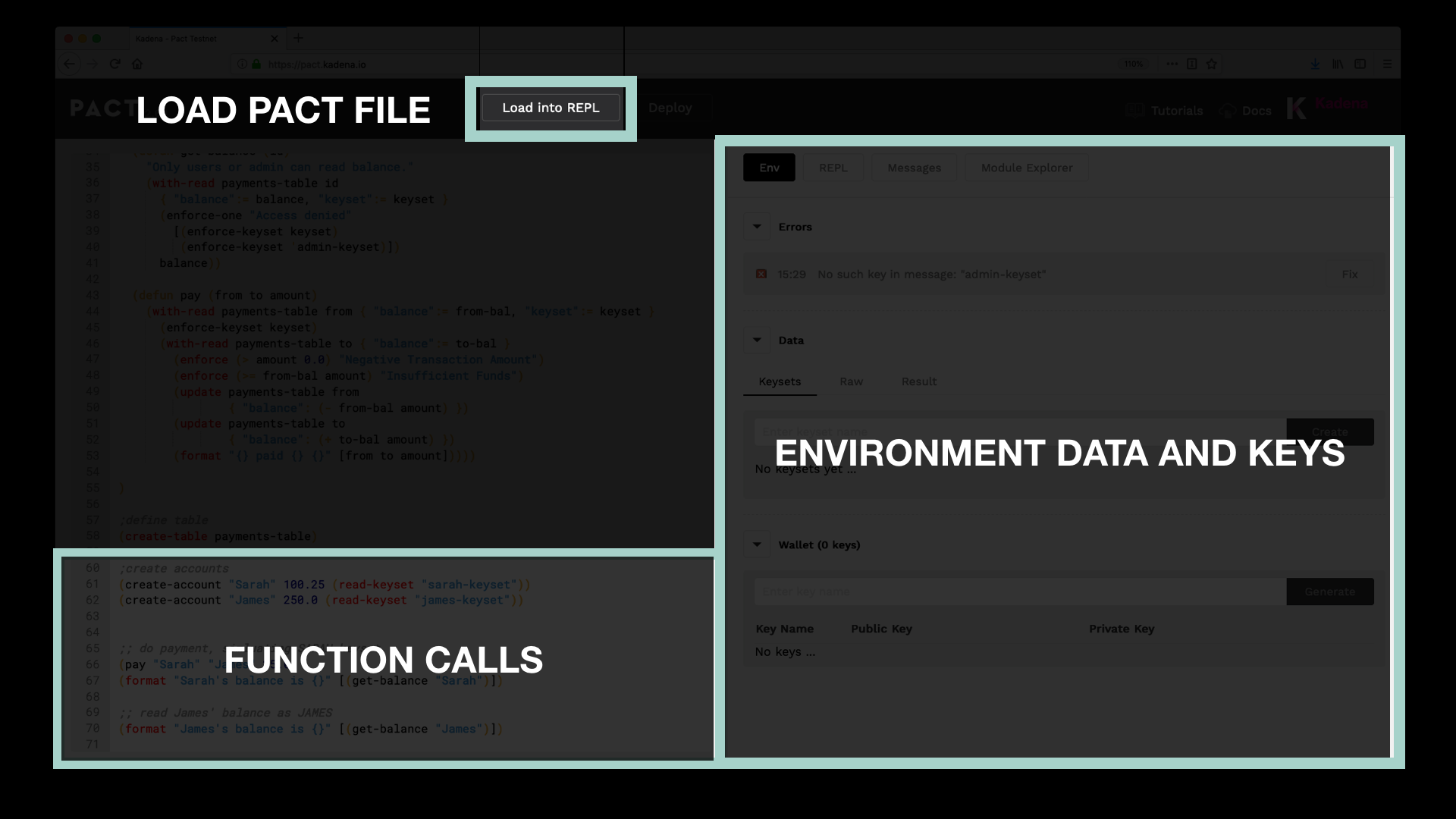Focus the wallet key name input
The height and width of the screenshot is (819, 1456).
pyautogui.click(x=1020, y=591)
